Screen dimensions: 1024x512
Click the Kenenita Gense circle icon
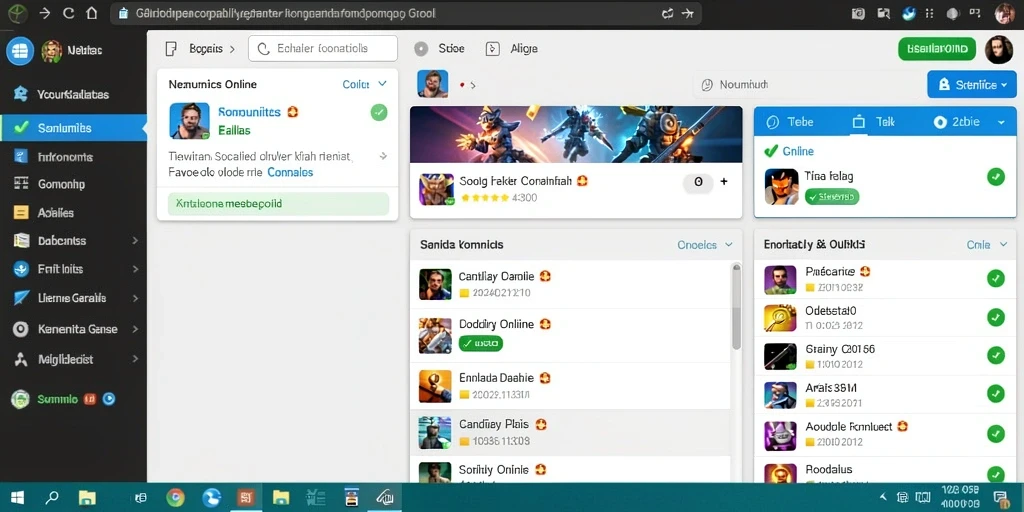20,329
